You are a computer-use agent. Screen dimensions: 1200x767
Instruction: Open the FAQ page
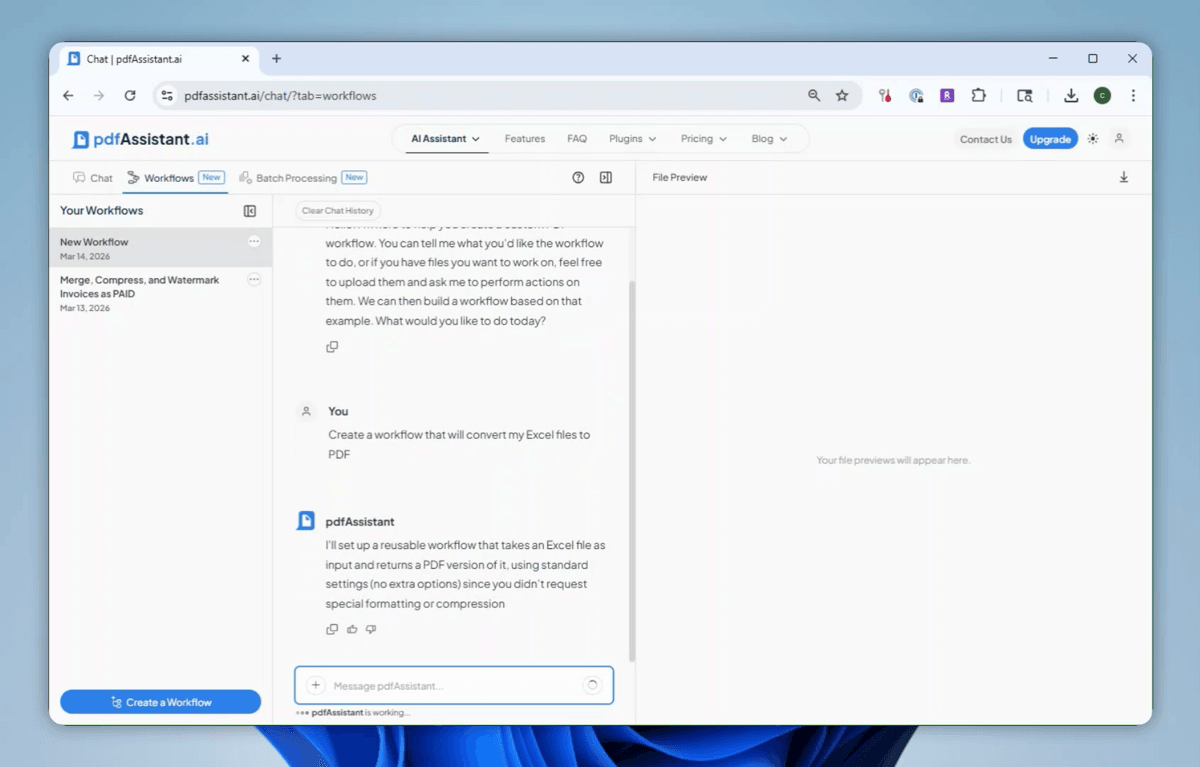coord(577,139)
